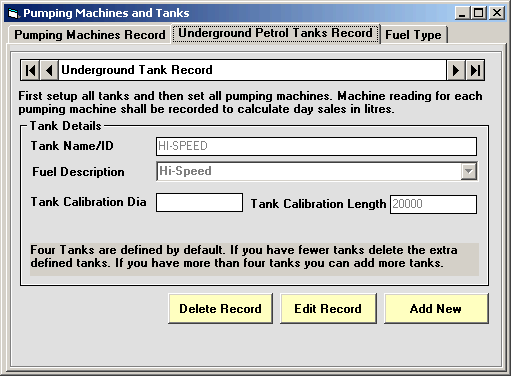
Task: Click the Tank Calibration Dia field
Action: tap(199, 202)
